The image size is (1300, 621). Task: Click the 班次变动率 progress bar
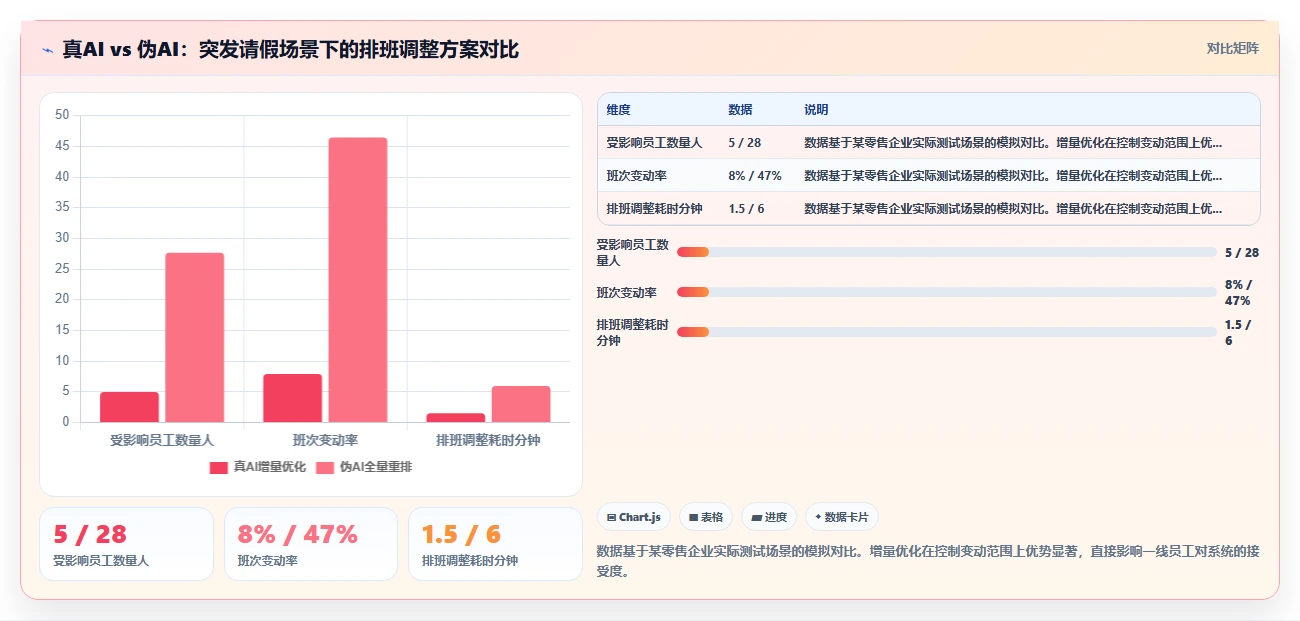[946, 292]
